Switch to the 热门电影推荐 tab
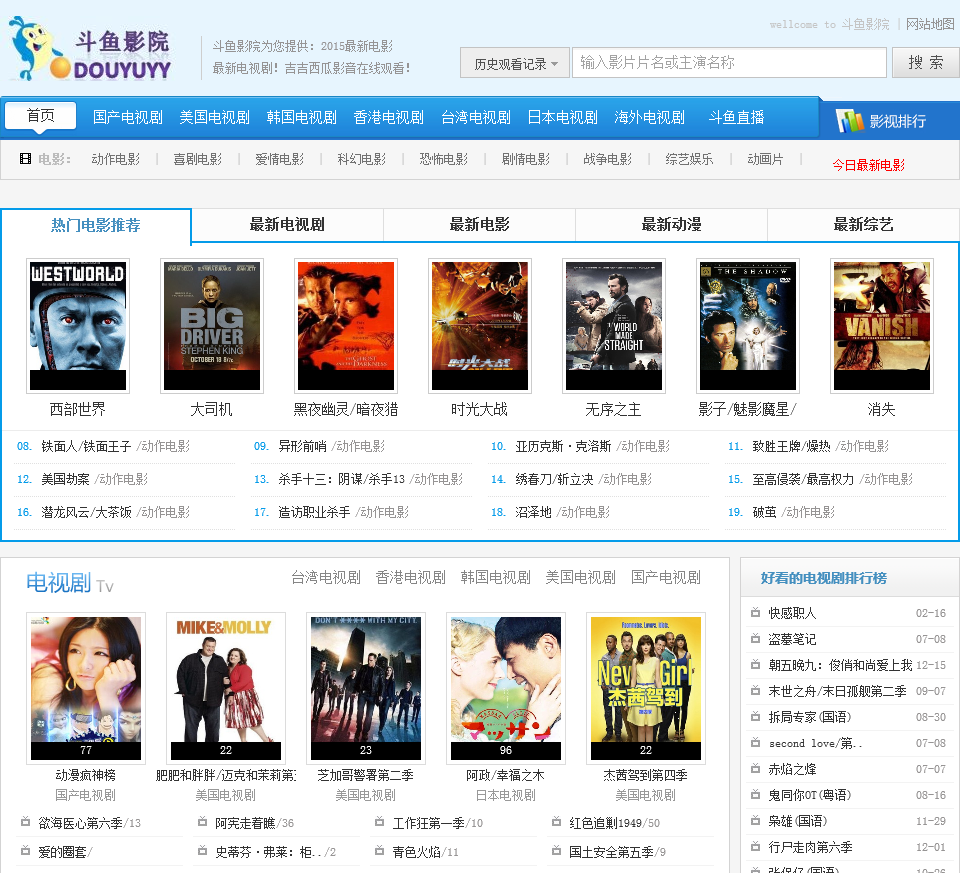Screen dimensions: 960x873 tap(96, 225)
